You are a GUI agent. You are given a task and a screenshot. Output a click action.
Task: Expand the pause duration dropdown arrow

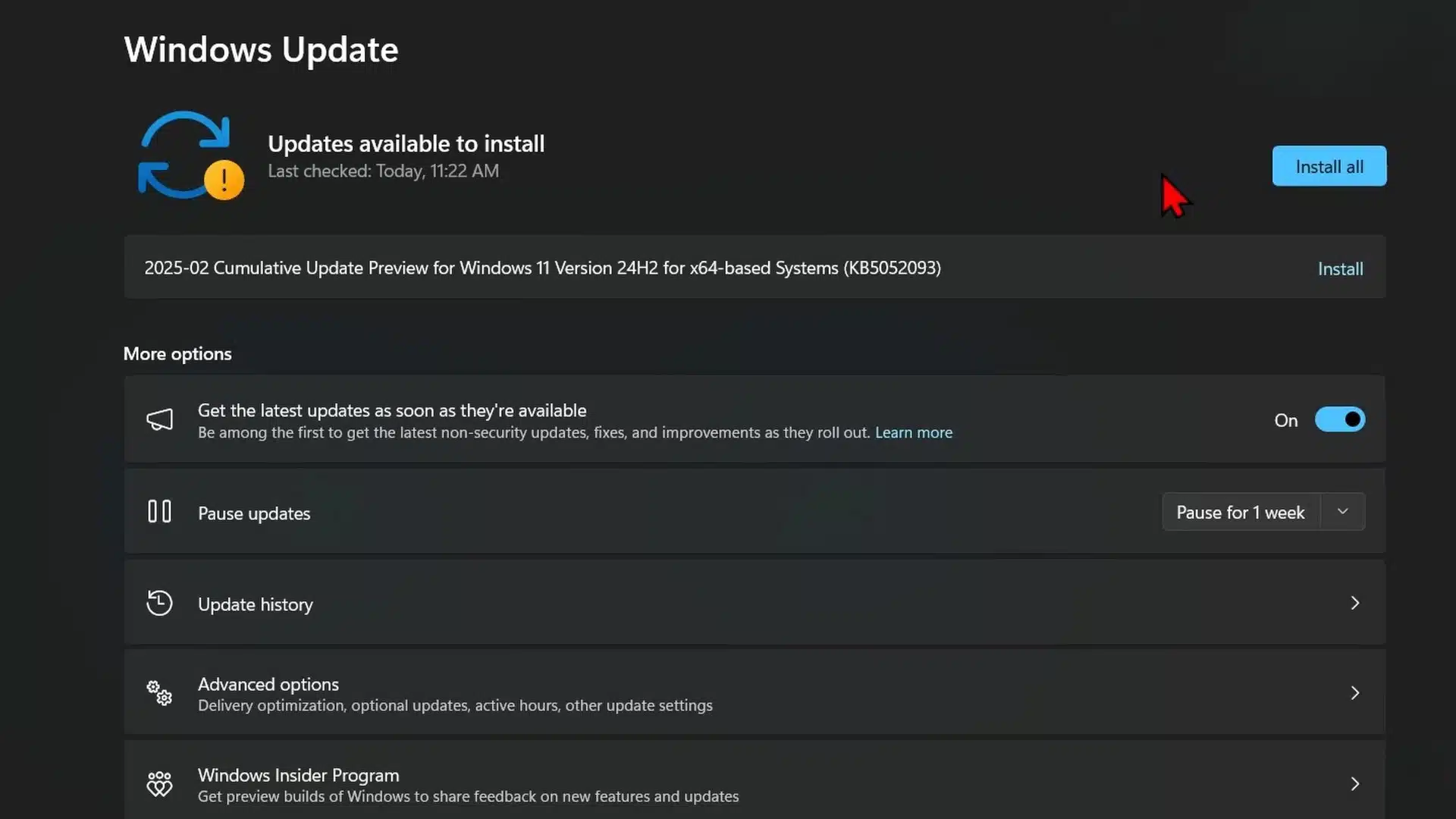pos(1343,512)
